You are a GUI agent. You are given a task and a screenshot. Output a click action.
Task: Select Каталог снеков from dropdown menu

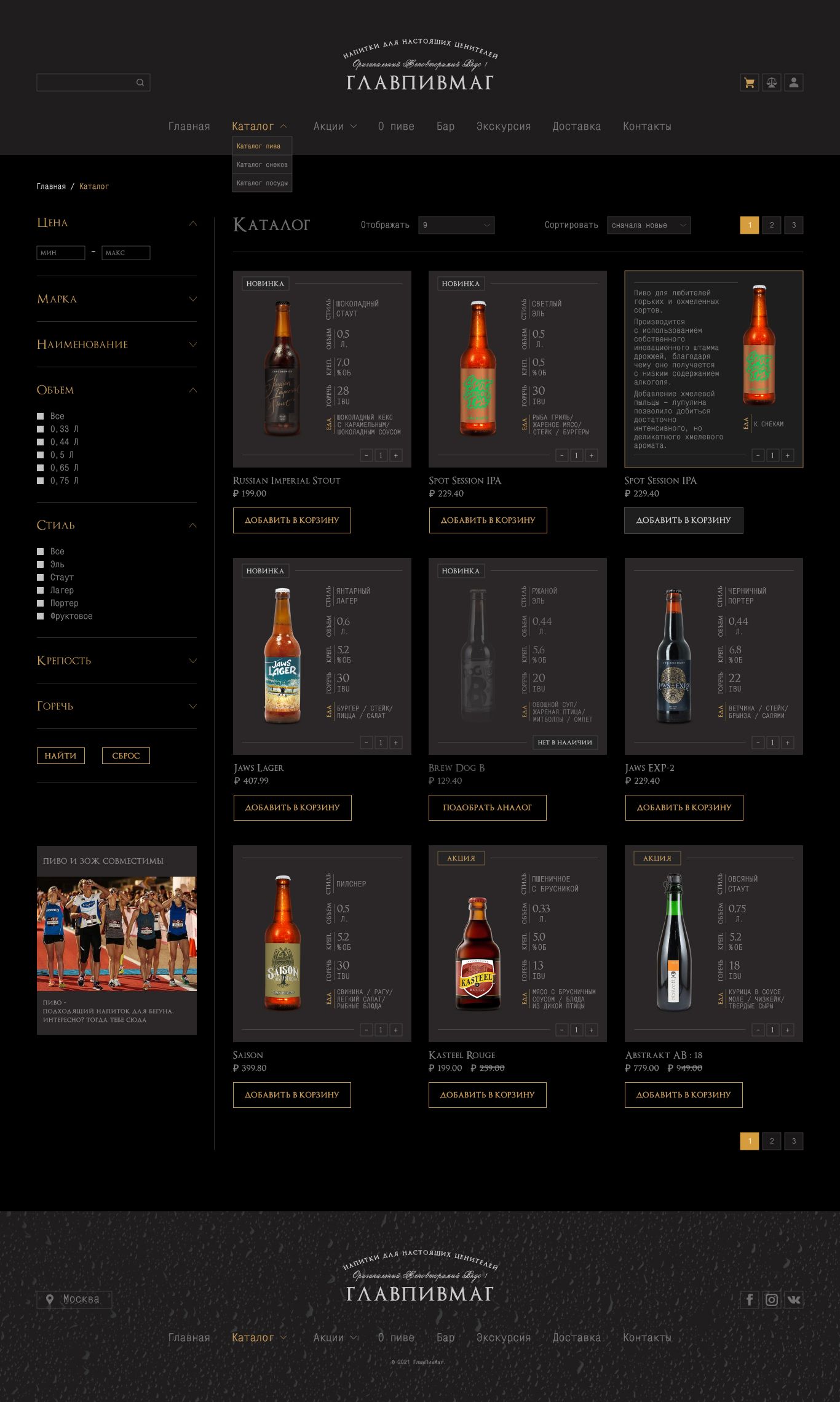[262, 164]
